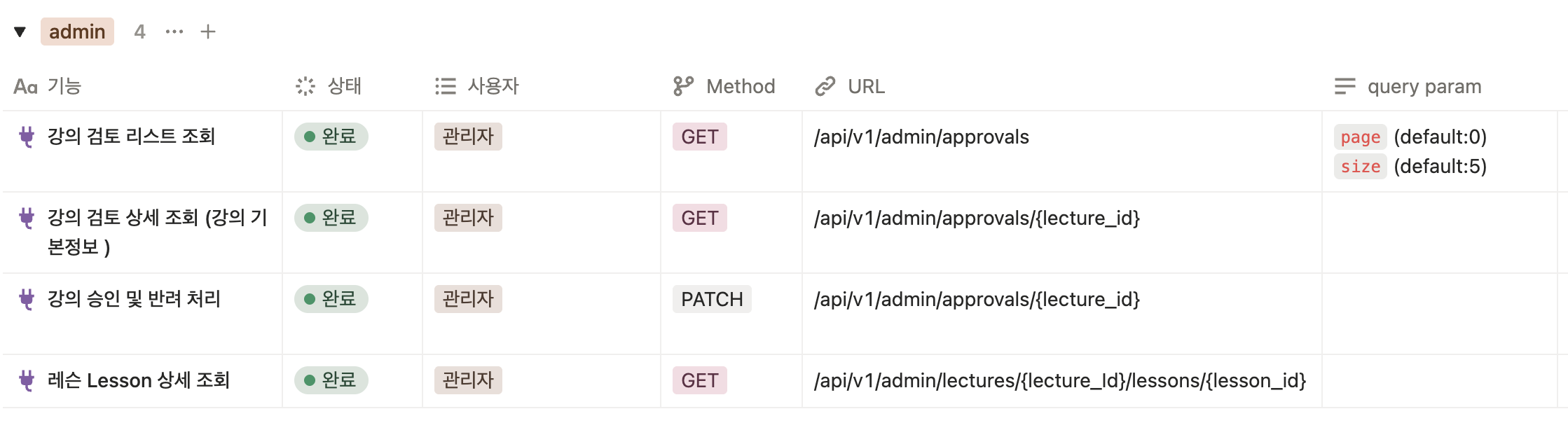
Task: Click the plug icon for 강의 검토 상세 조회
Action: tap(27, 218)
